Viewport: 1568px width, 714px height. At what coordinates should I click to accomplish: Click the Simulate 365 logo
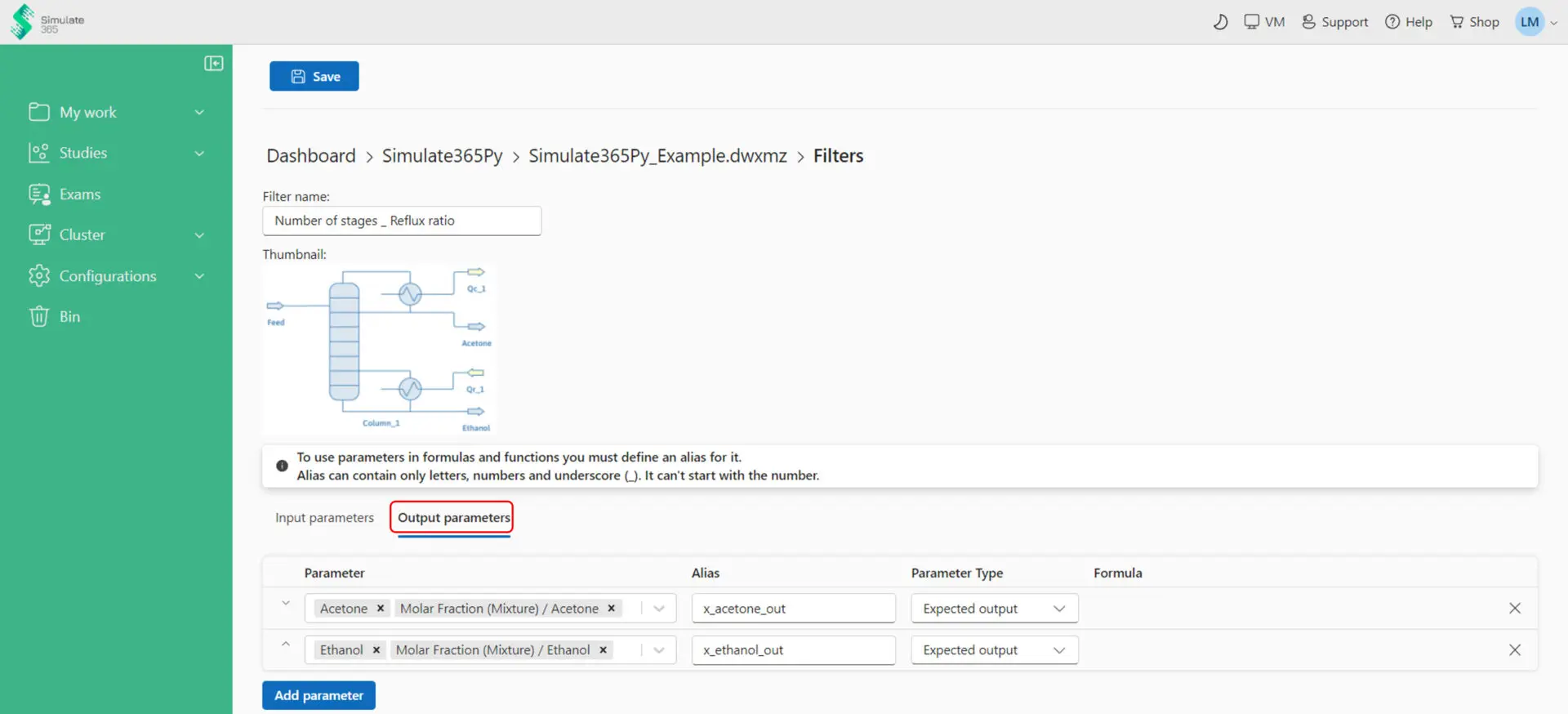pos(47,21)
